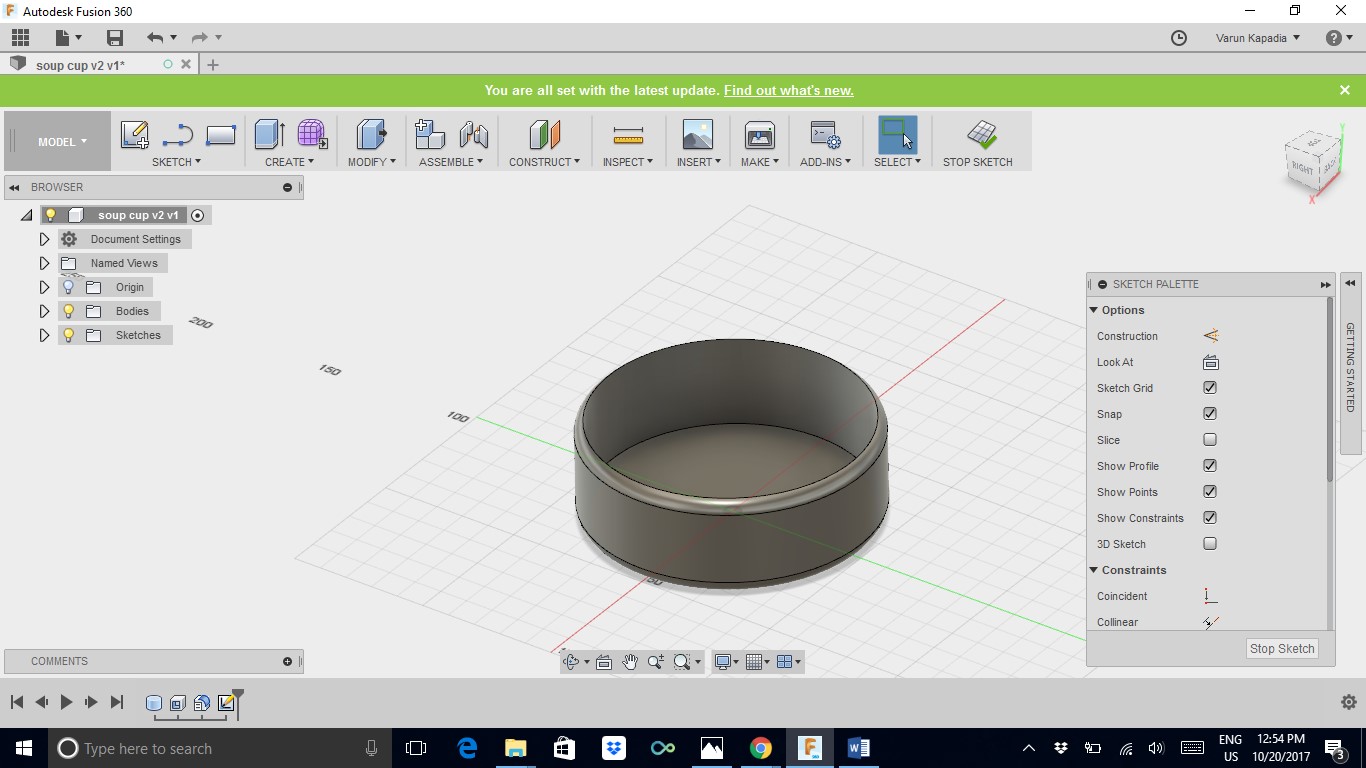Toggle the Show Constraints checkbox

click(1210, 518)
